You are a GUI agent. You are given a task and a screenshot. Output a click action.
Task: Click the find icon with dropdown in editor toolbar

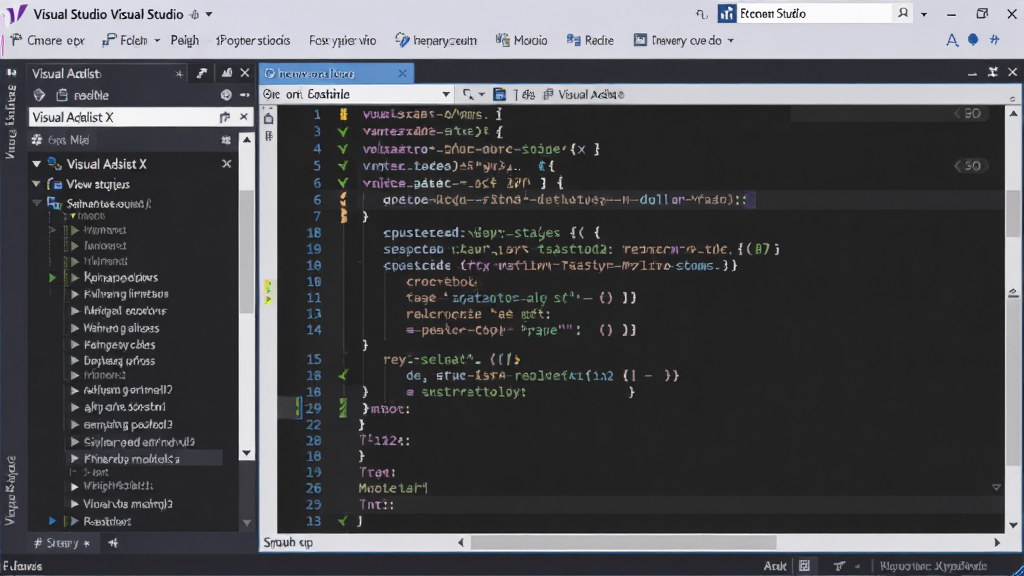[473, 95]
